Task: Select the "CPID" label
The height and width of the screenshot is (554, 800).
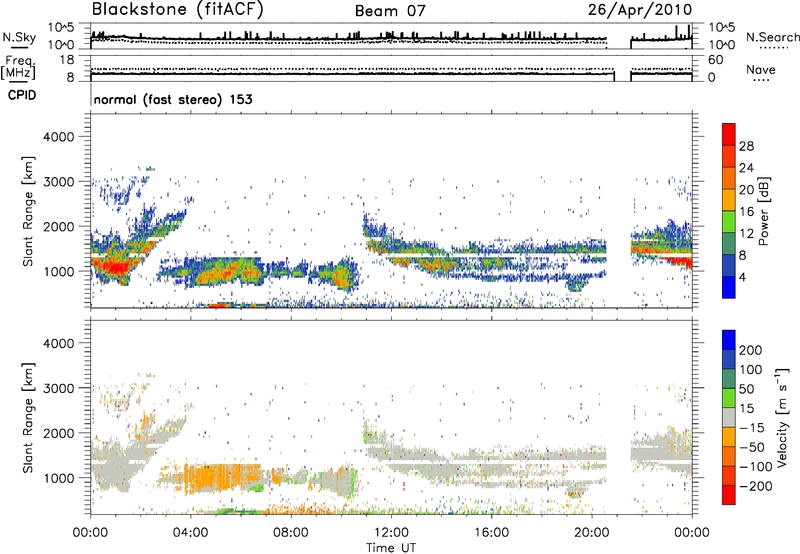Action: click(x=22, y=95)
